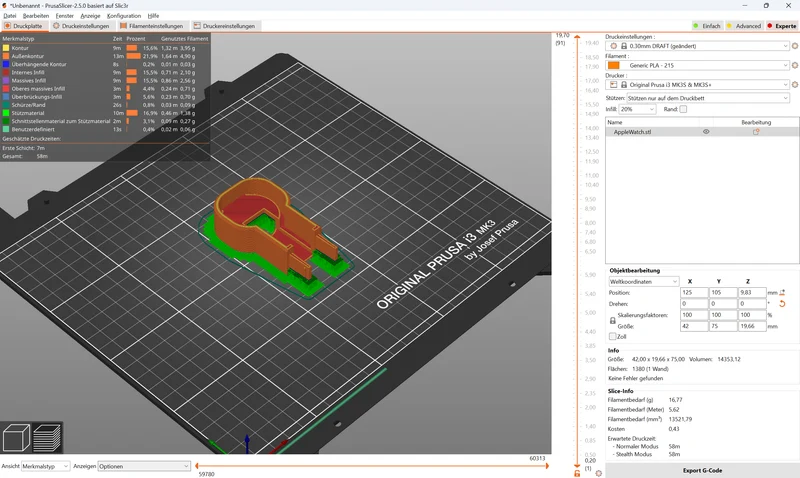800x478 pixels.
Task: Open the Weltkoordinaten dropdown
Action: [643, 282]
